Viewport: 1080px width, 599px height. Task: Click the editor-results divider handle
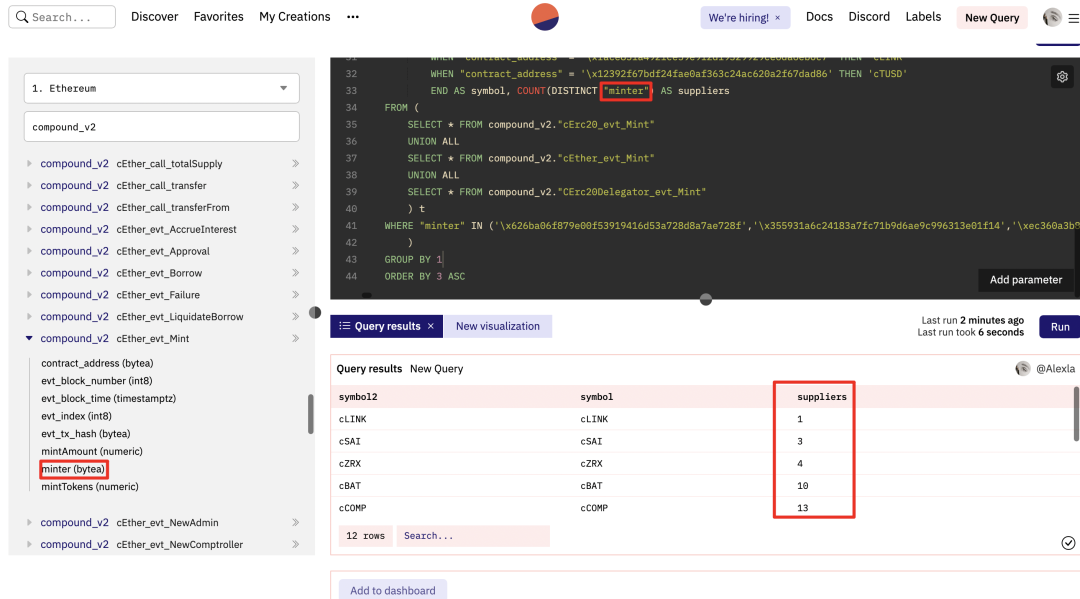(x=705, y=300)
